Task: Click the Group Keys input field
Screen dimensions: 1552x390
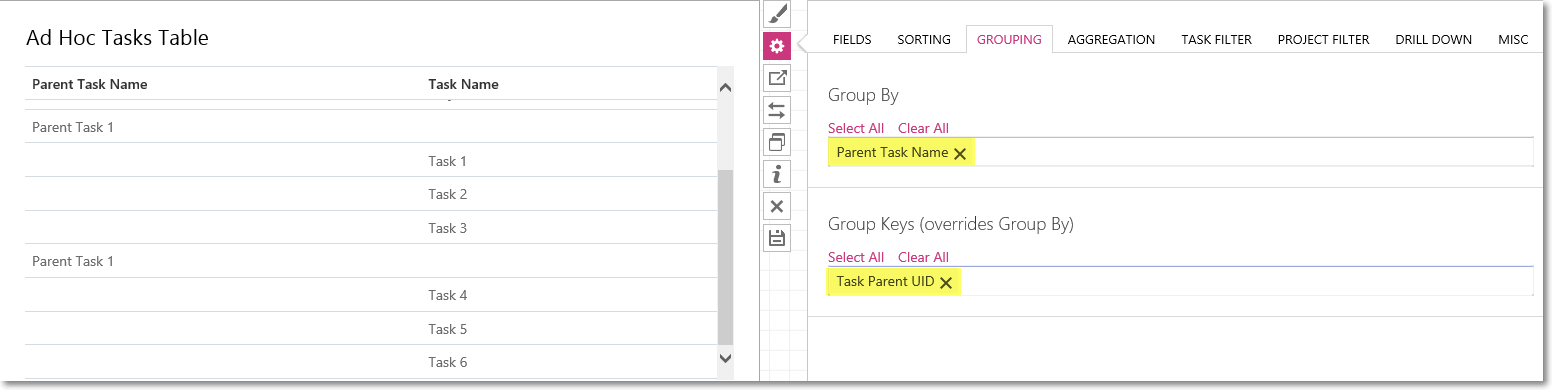Action: (x=1180, y=281)
